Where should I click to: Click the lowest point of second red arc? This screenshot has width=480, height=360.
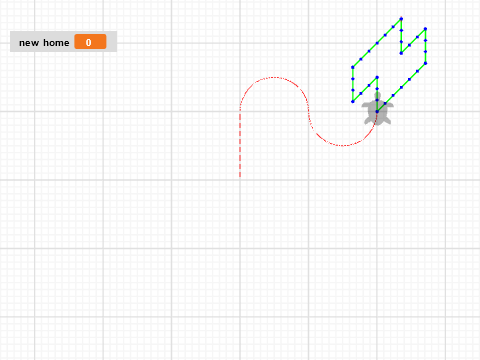click(x=343, y=145)
